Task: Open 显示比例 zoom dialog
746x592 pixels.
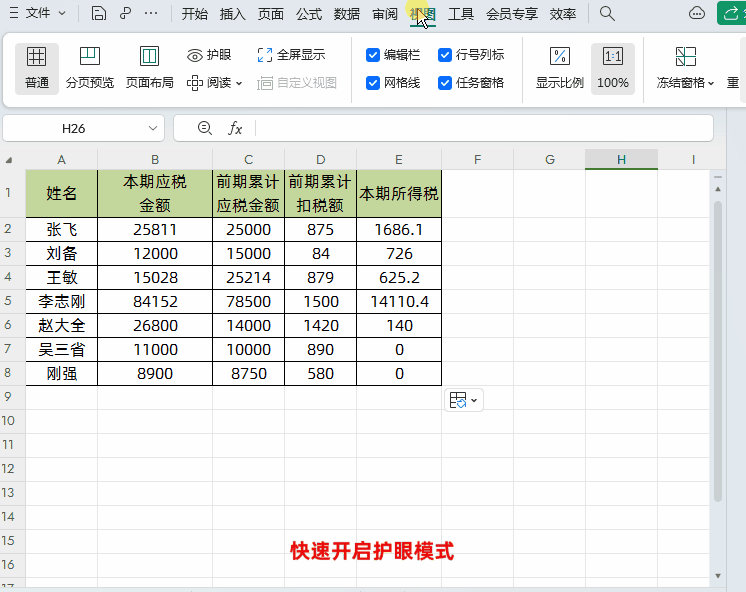Action: pyautogui.click(x=560, y=69)
